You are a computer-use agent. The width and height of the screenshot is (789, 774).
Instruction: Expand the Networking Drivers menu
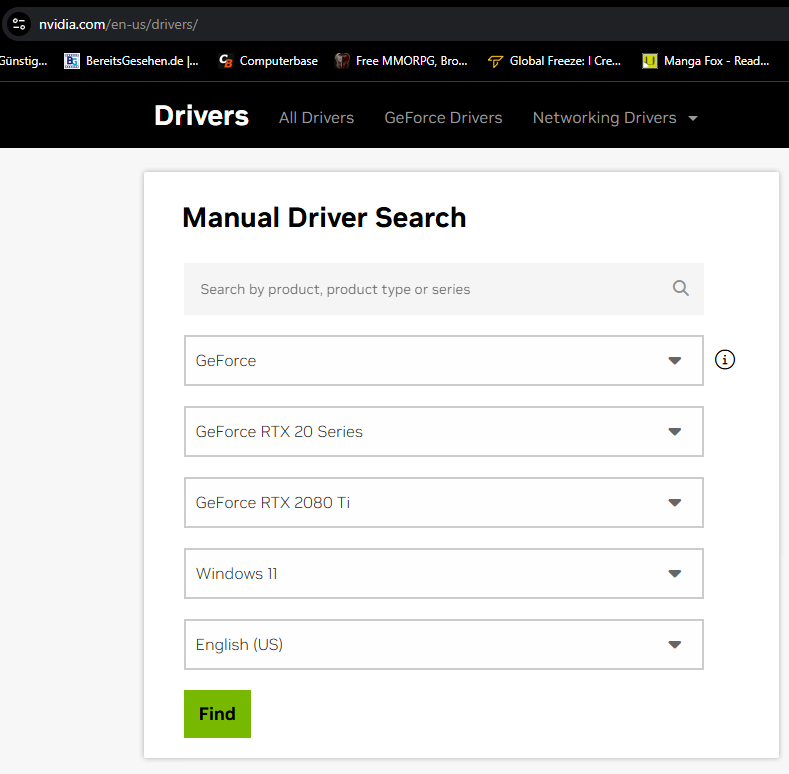point(615,118)
